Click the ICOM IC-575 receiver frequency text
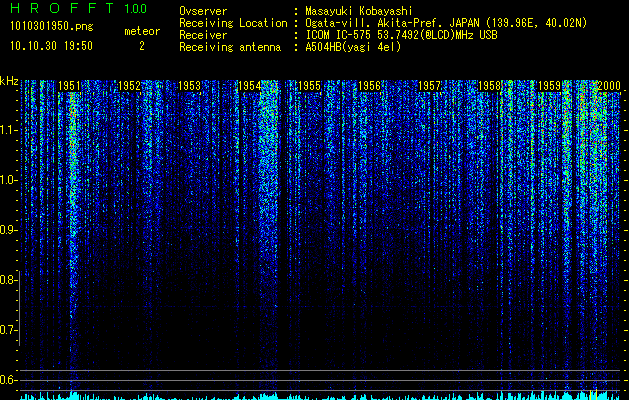 coord(401,35)
